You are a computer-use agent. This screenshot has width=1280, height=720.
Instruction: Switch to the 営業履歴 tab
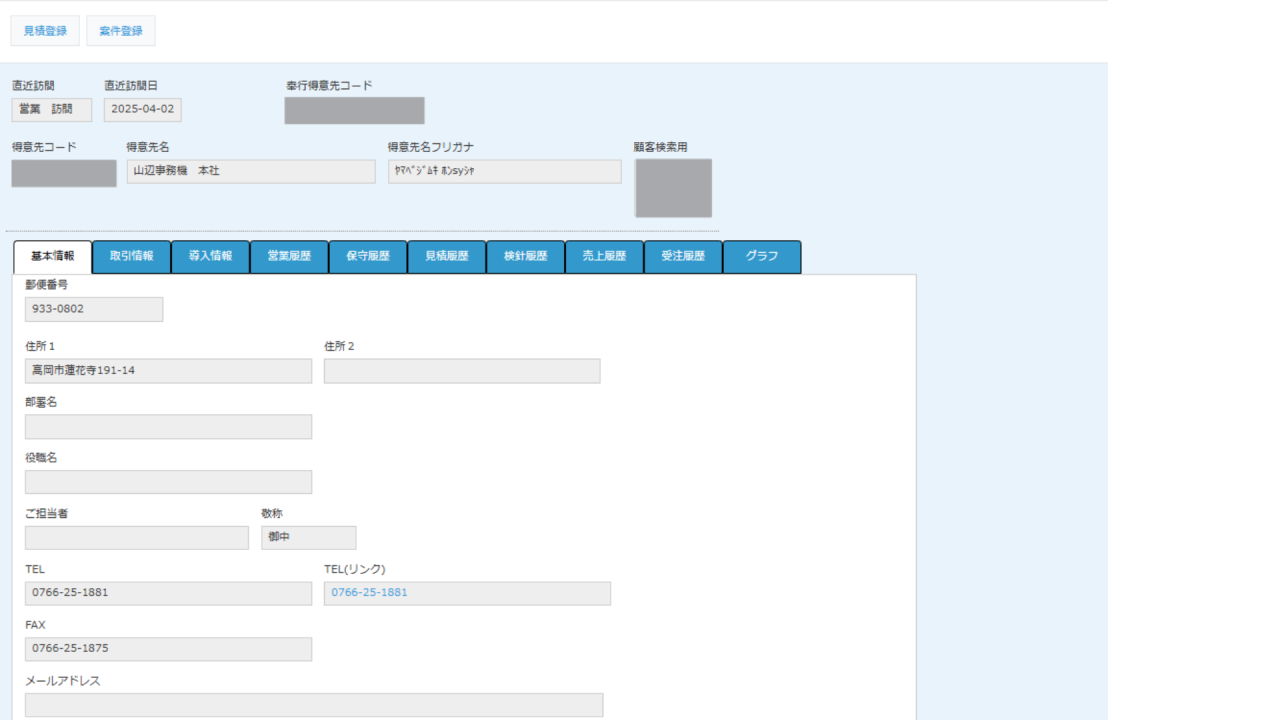coord(290,257)
